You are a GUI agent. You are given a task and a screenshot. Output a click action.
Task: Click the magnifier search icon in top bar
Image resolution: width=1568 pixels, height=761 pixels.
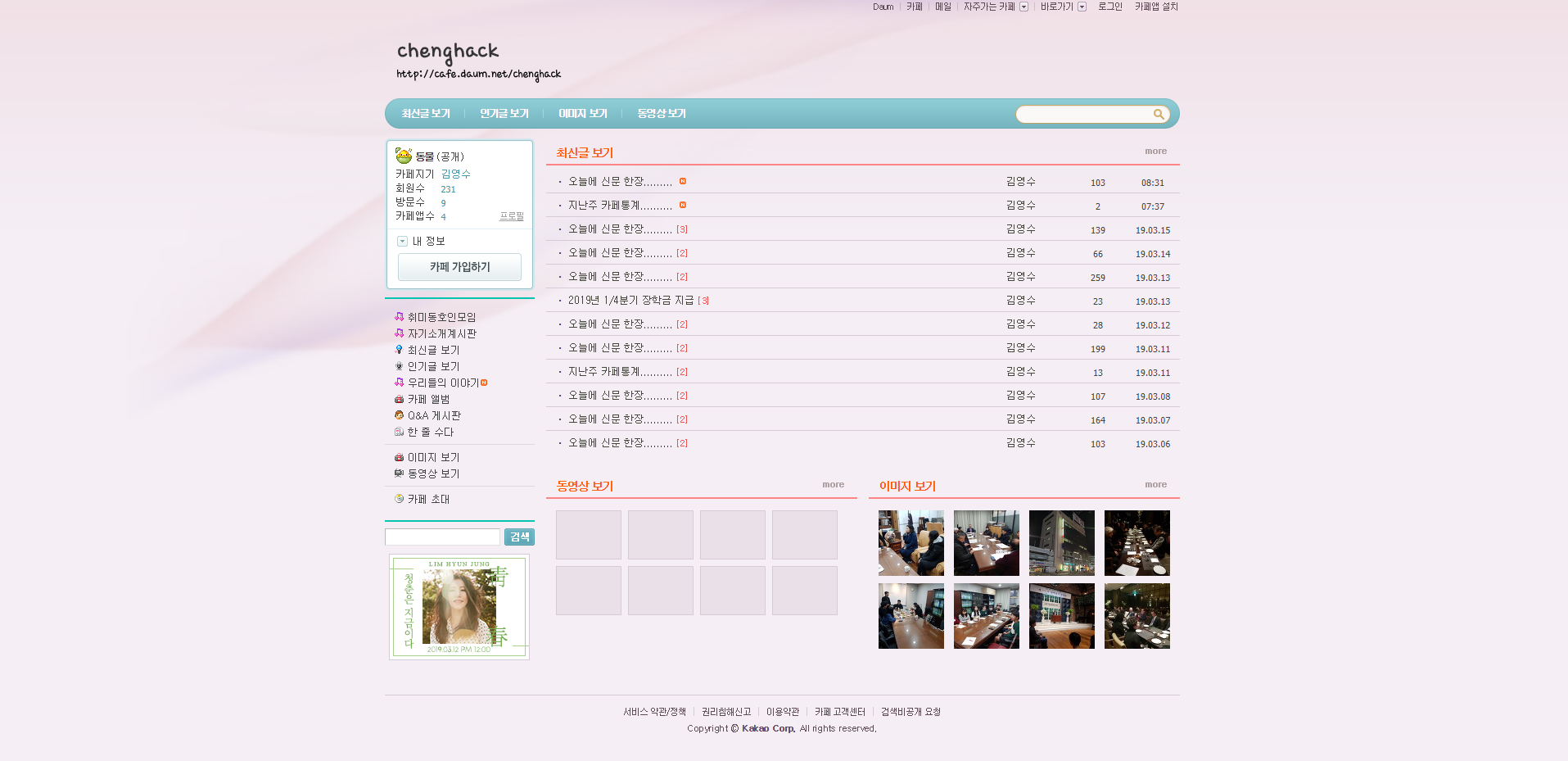pos(1159,114)
